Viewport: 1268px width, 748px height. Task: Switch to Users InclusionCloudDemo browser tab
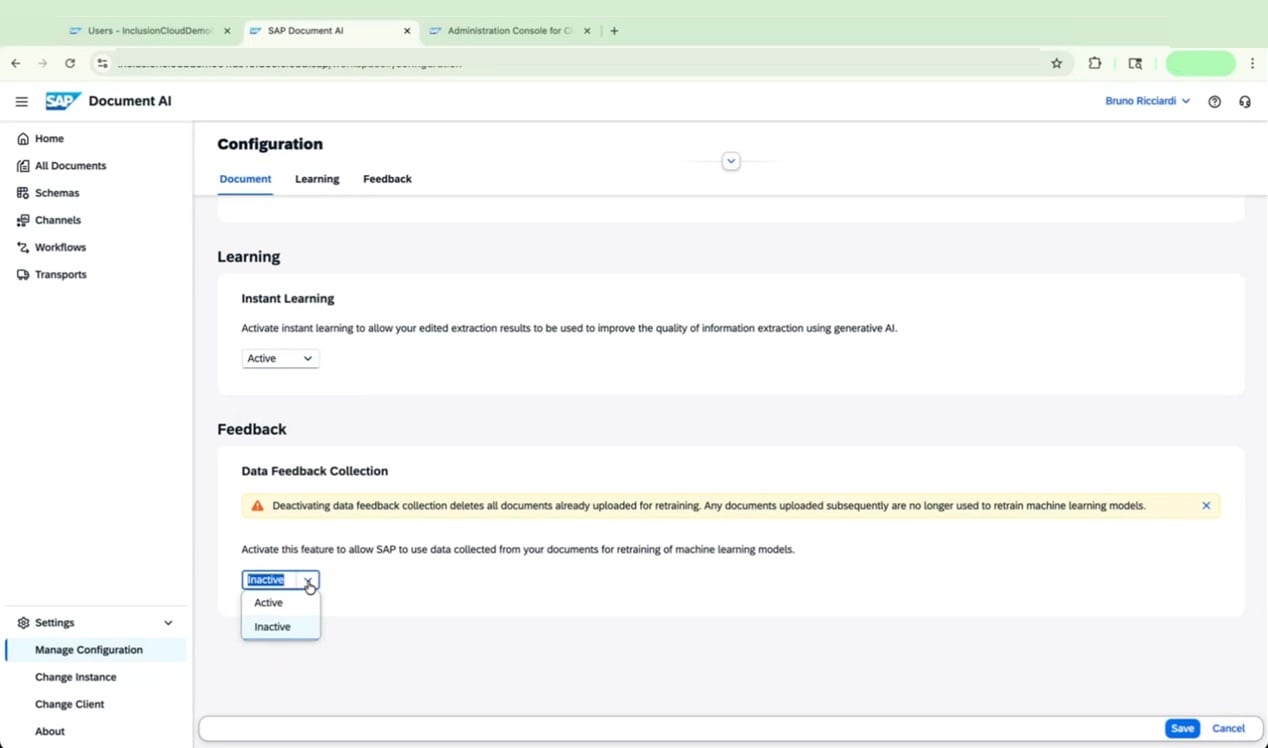pyautogui.click(x=150, y=31)
